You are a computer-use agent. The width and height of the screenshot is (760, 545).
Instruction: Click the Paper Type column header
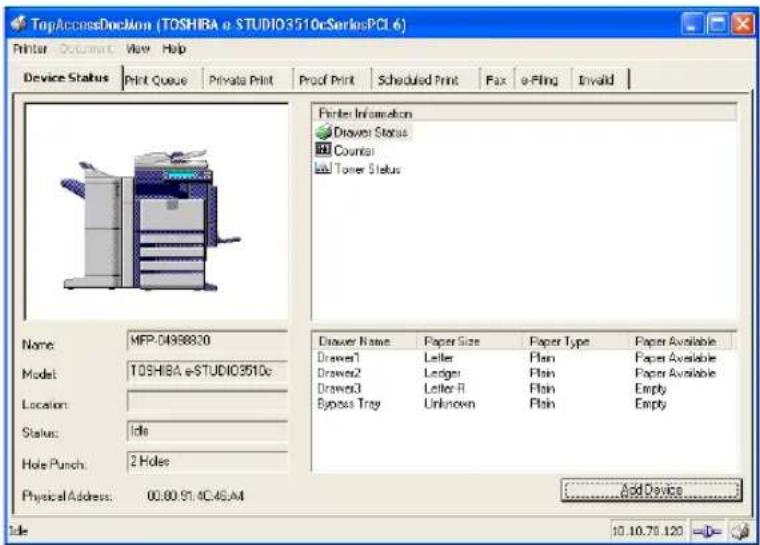(x=575, y=341)
